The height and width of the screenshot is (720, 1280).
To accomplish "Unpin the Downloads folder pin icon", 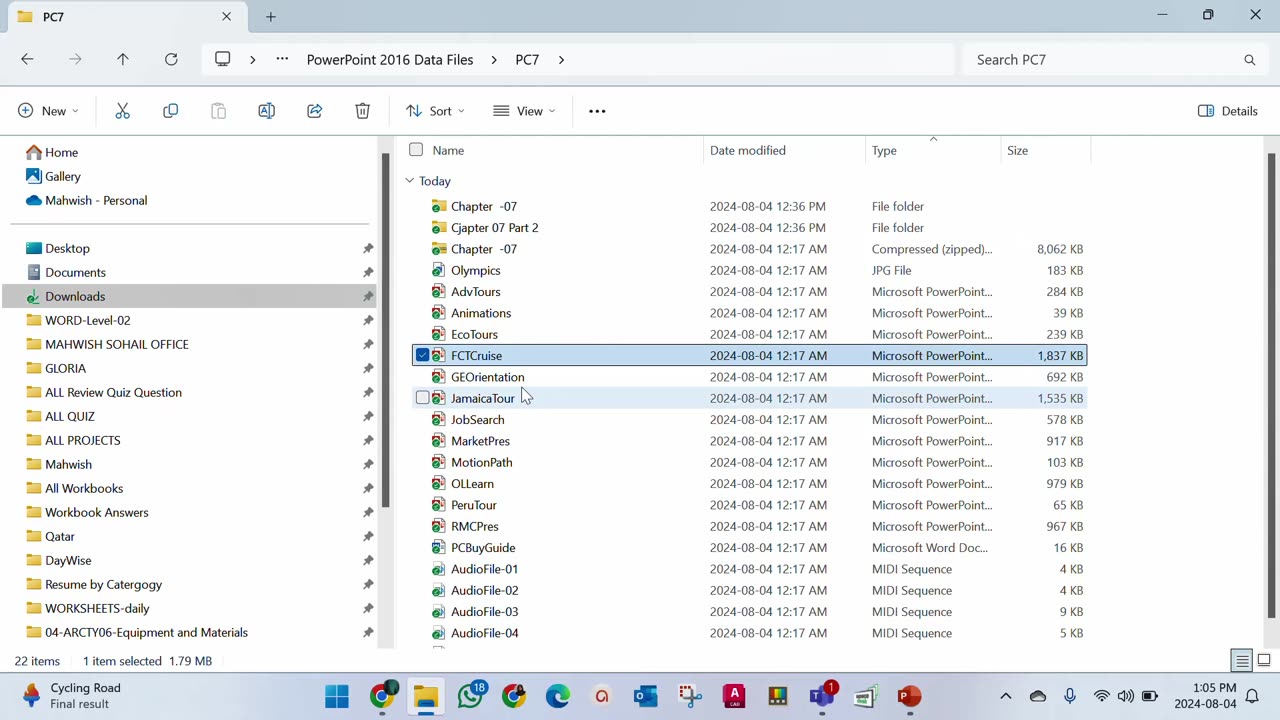I will pos(368,296).
